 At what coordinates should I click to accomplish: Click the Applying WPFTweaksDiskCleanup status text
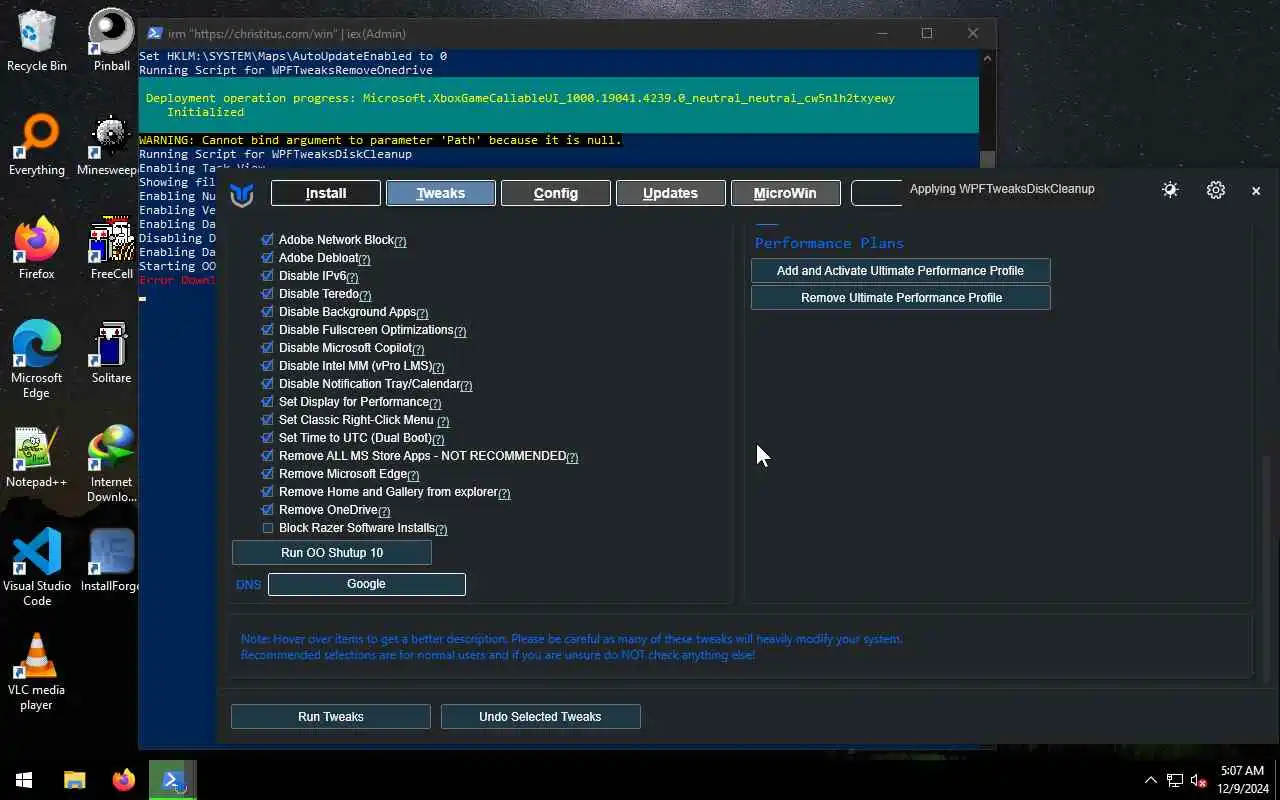tap(1002, 189)
